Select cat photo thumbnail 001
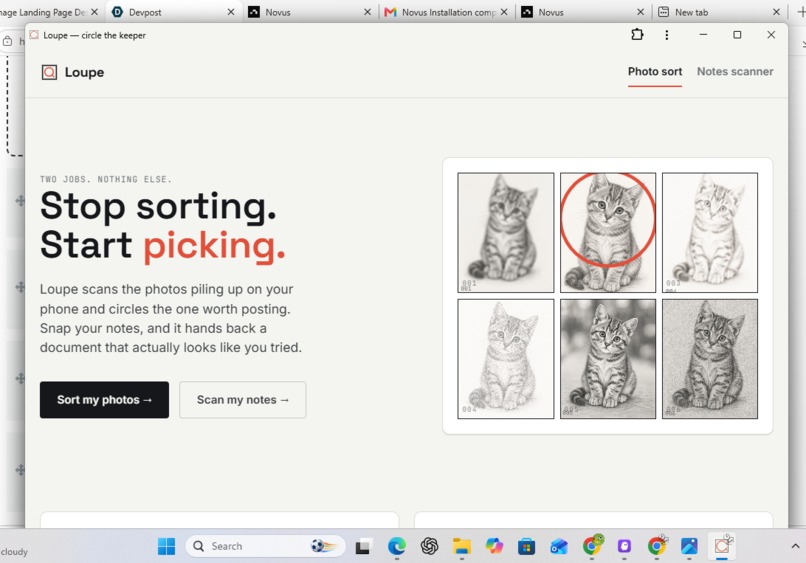 click(506, 232)
